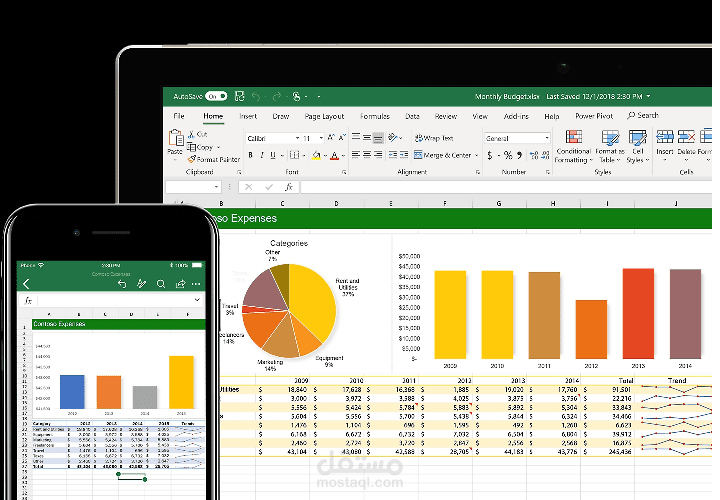
Task: Open the Font Color dropdown arrow
Action: (x=343, y=156)
